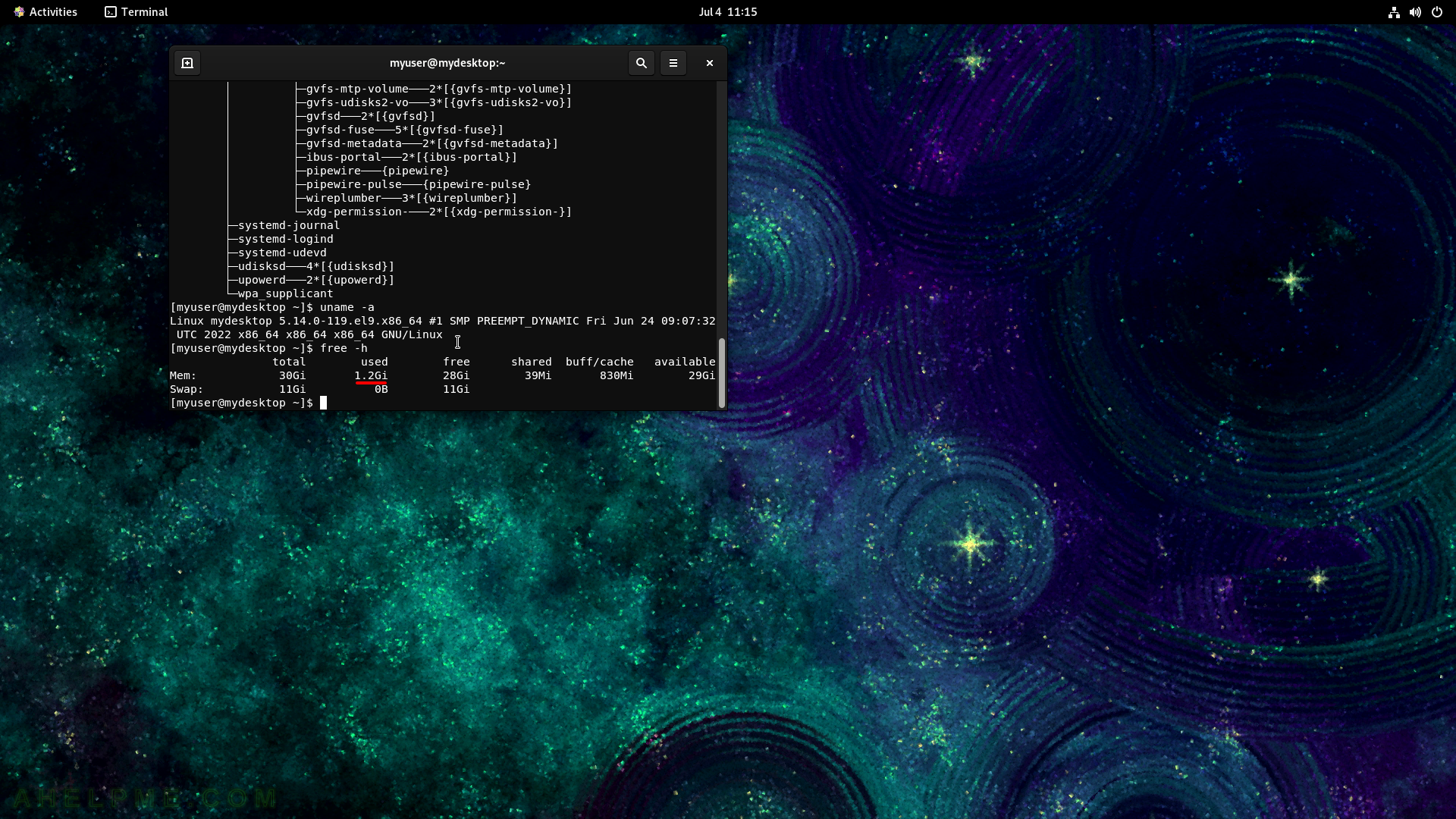Click the udisksd process line
The image size is (1456, 819).
pos(316,266)
